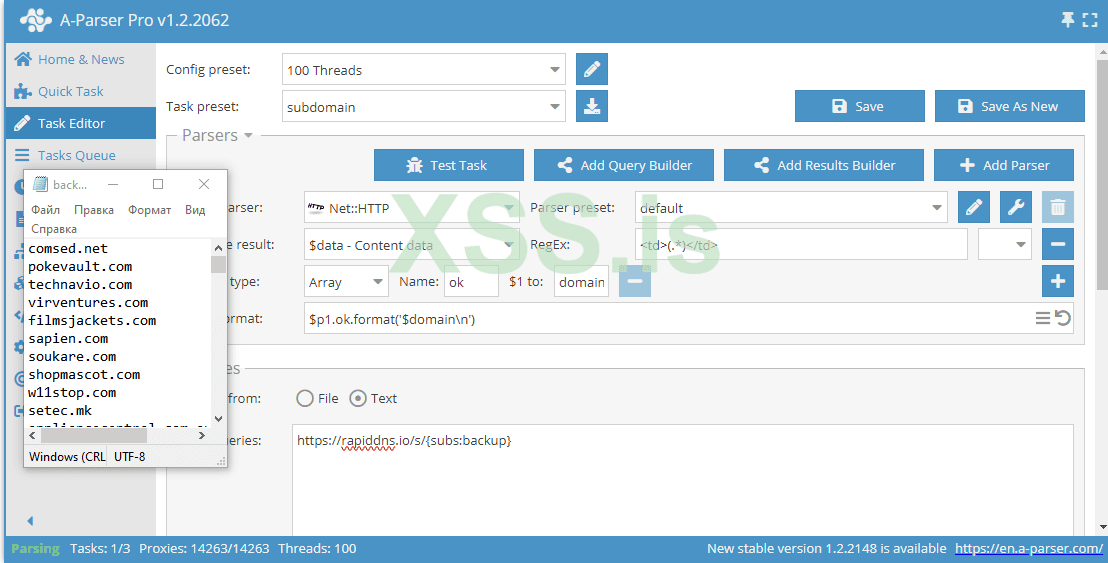Click the filmsjackets.com line in Notepad
This screenshot has height=563, width=1108.
click(92, 320)
